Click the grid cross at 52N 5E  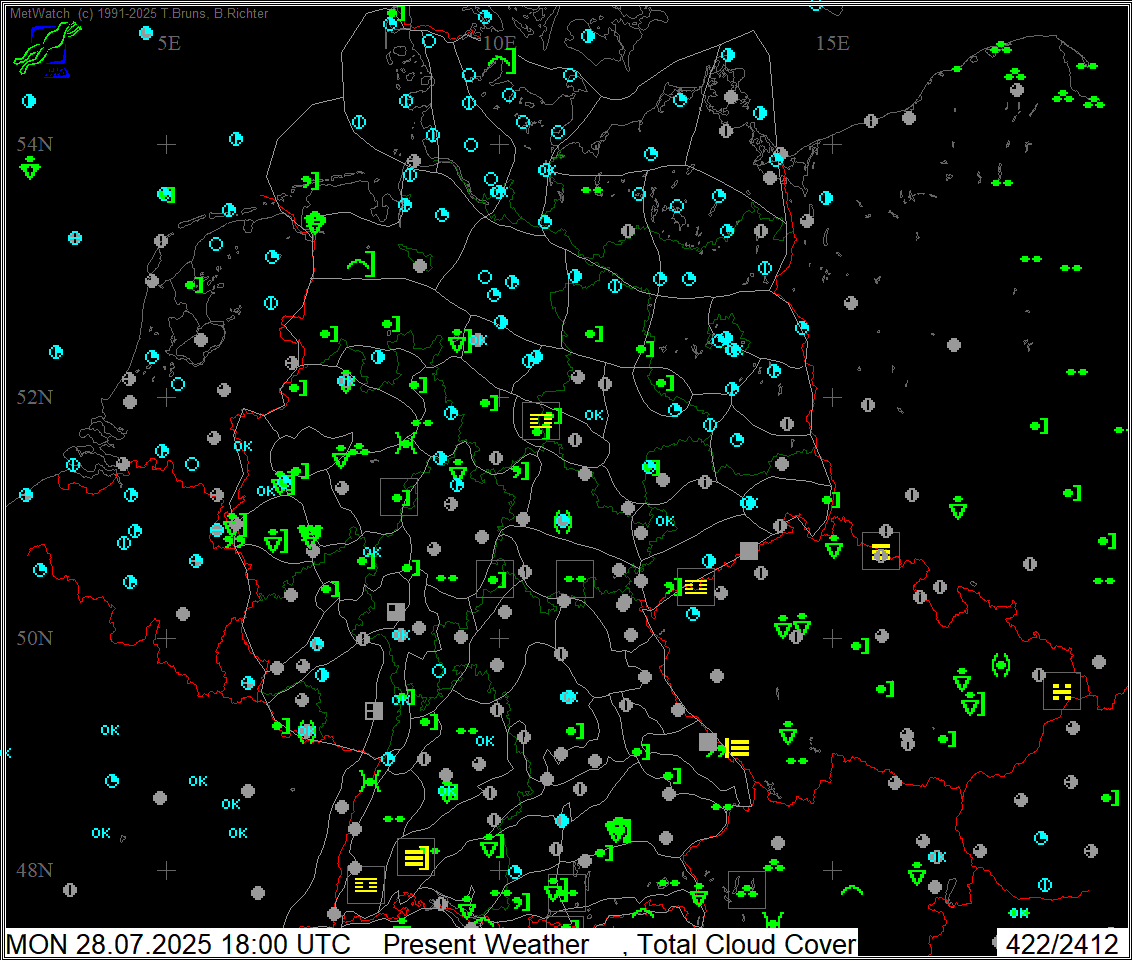[x=167, y=398]
